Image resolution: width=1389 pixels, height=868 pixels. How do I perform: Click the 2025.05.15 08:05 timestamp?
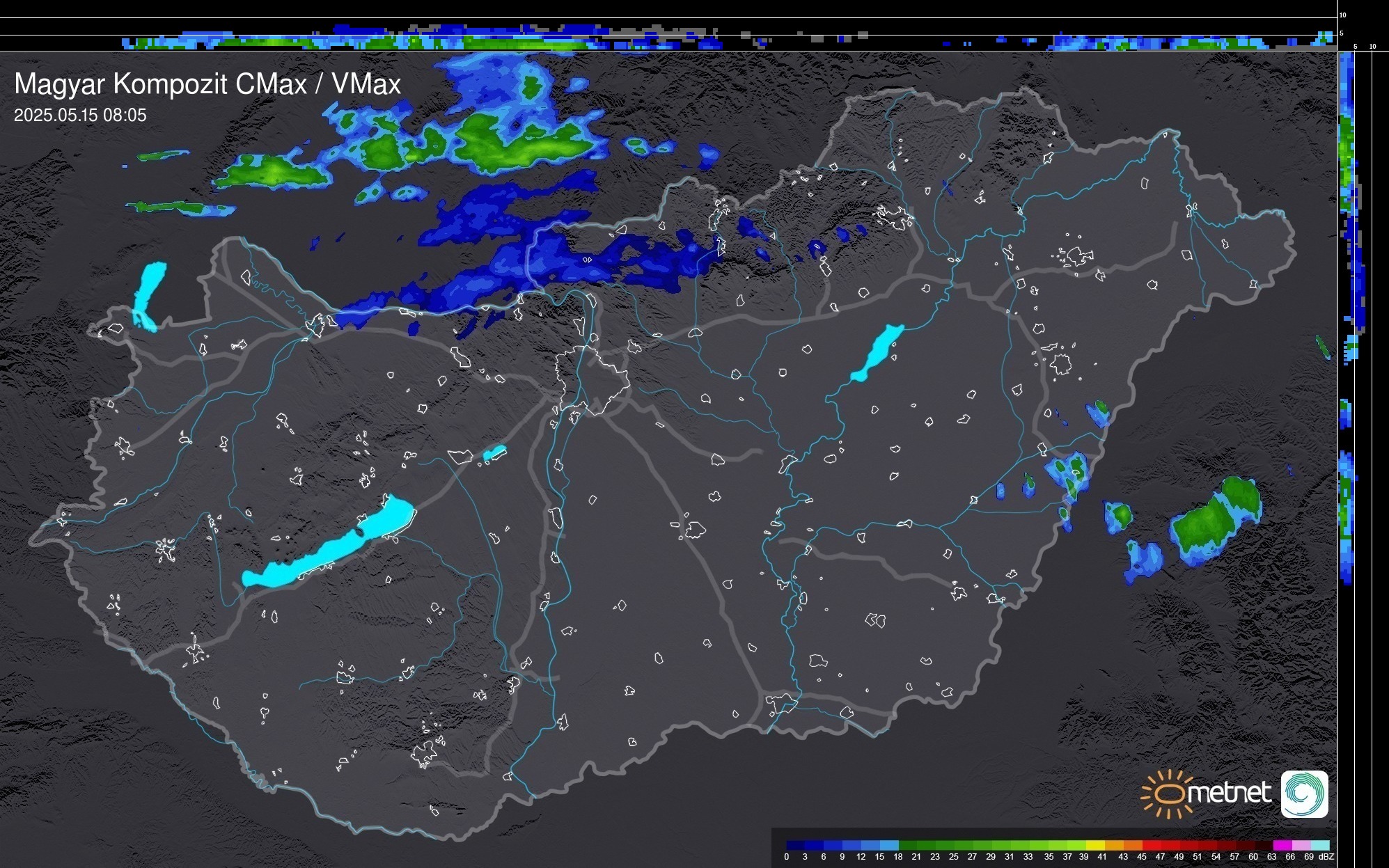80,116
